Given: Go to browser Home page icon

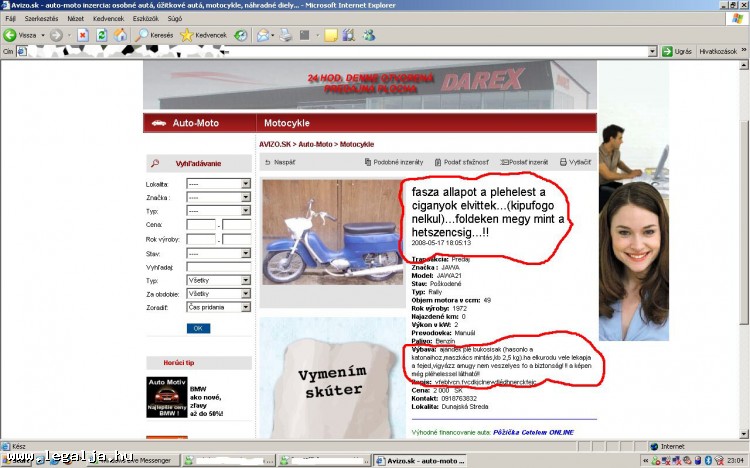Looking at the screenshot, I should coord(121,35).
